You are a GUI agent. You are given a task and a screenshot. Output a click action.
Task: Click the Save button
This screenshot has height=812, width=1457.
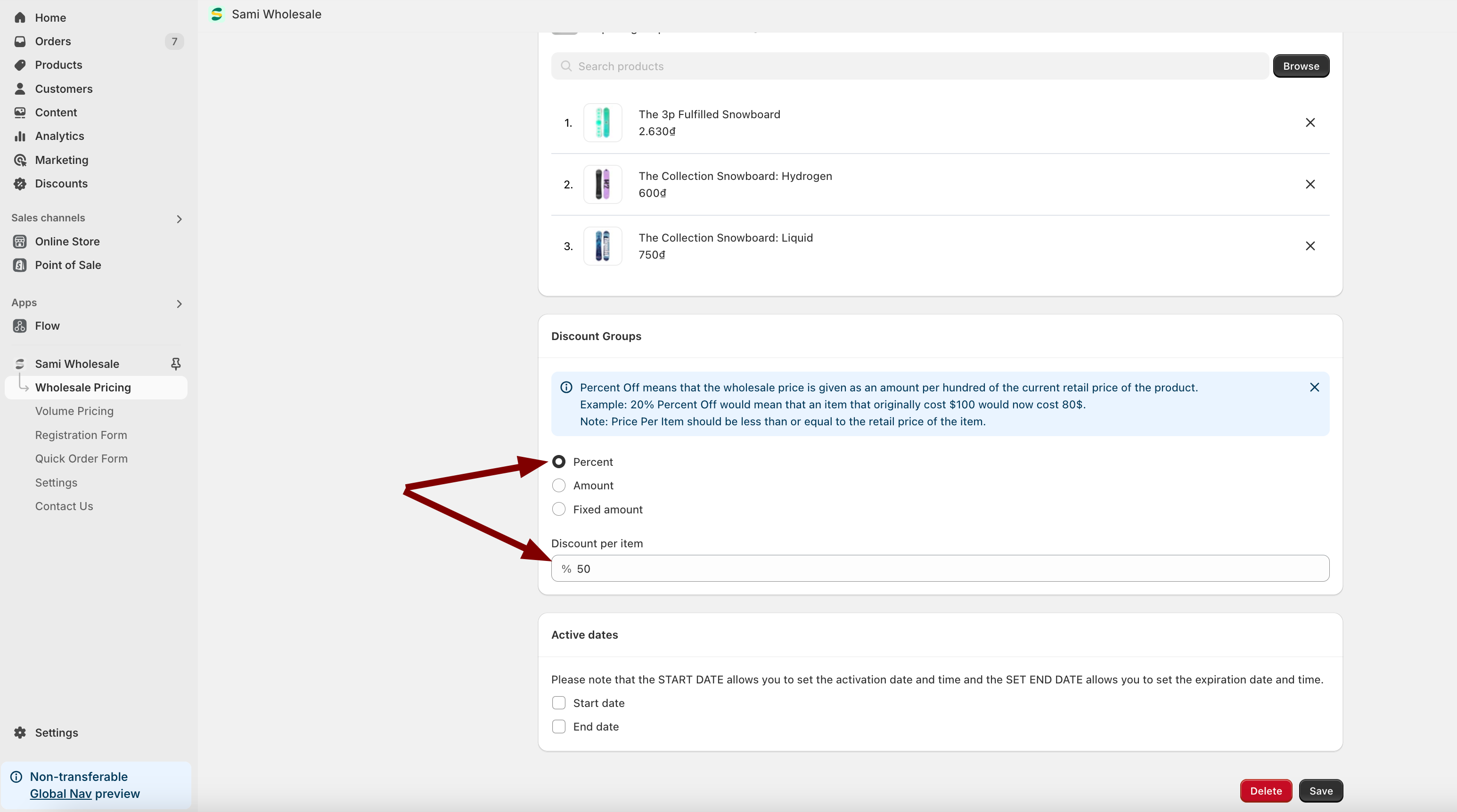pos(1321,790)
